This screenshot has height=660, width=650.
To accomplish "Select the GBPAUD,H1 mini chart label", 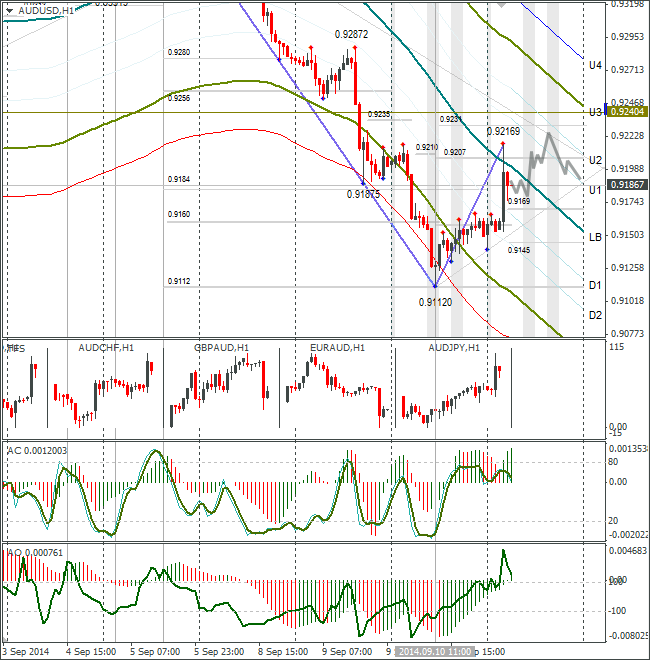I will click(x=221, y=348).
